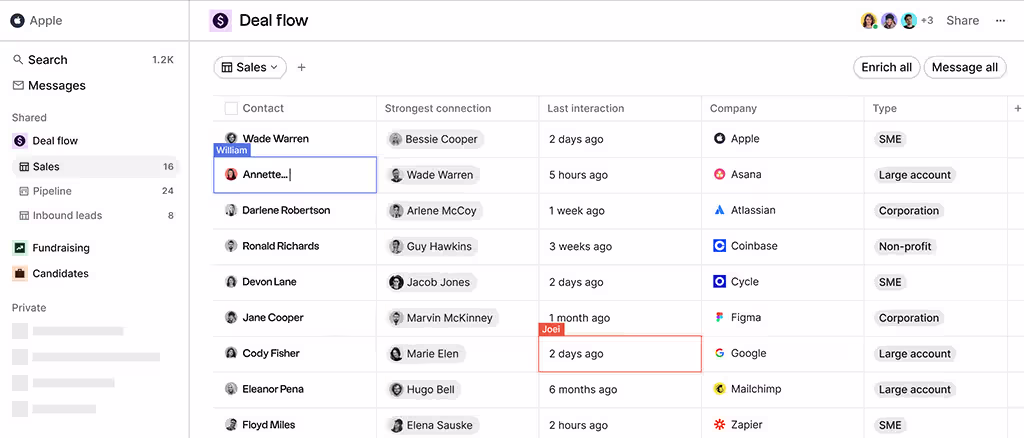Click the Coinbase company logo
This screenshot has width=1024, height=438.
tap(719, 246)
